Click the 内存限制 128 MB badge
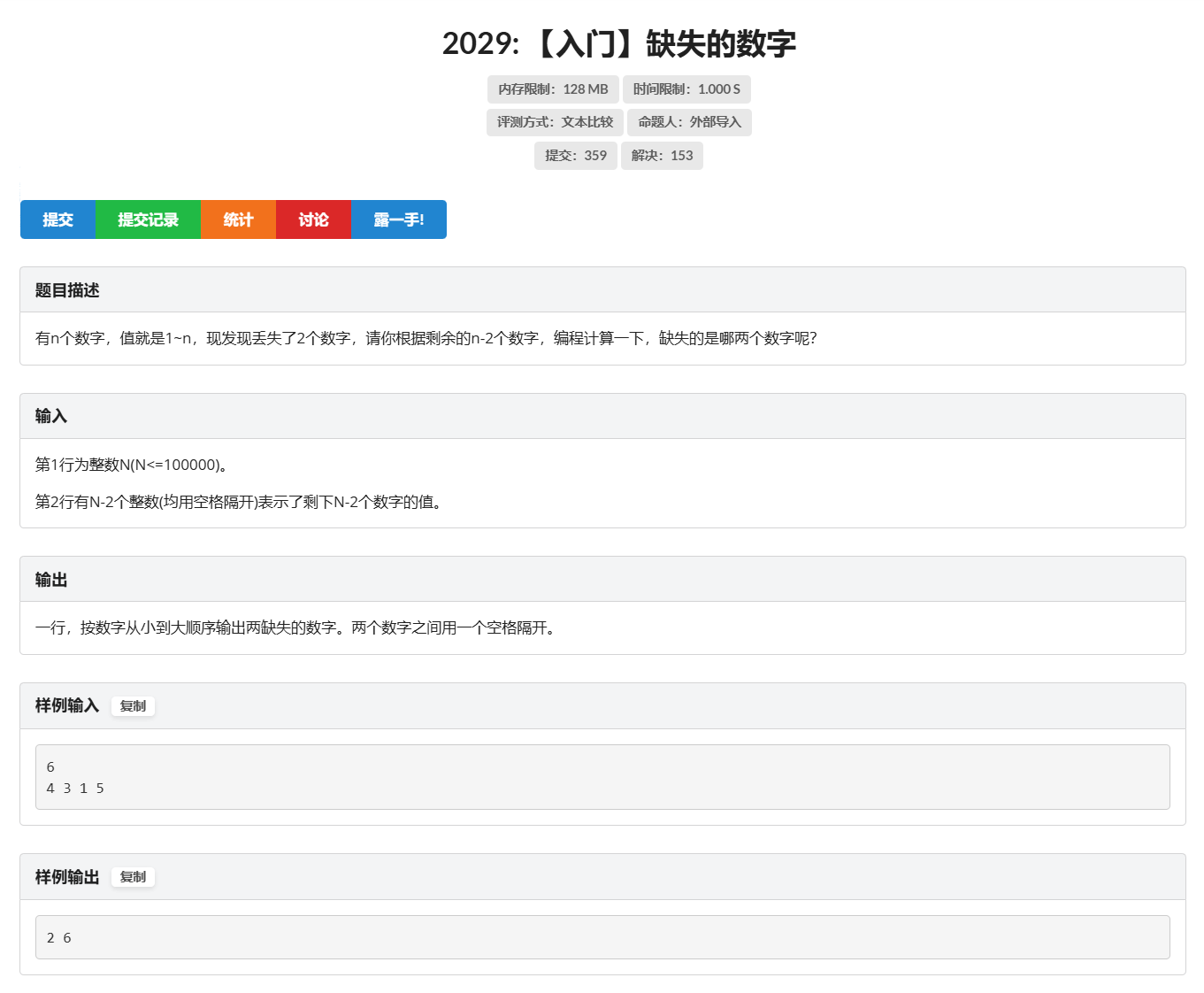The height and width of the screenshot is (993, 1204). pyautogui.click(x=553, y=89)
